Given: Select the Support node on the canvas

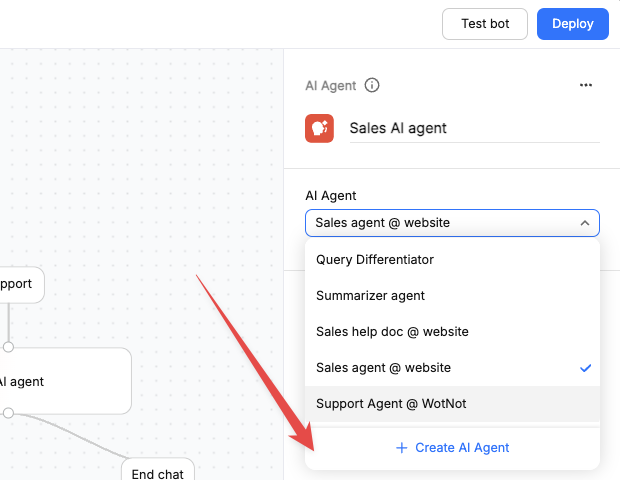Looking at the screenshot, I should 18,284.
